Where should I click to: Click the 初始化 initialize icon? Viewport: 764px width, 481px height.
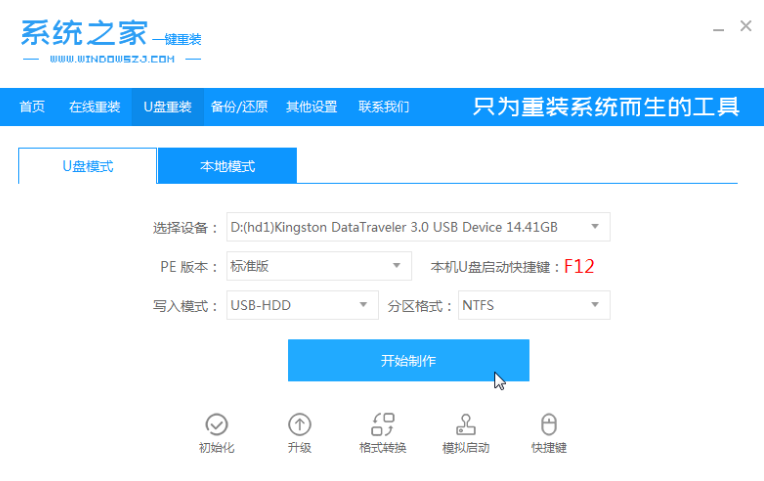216,424
